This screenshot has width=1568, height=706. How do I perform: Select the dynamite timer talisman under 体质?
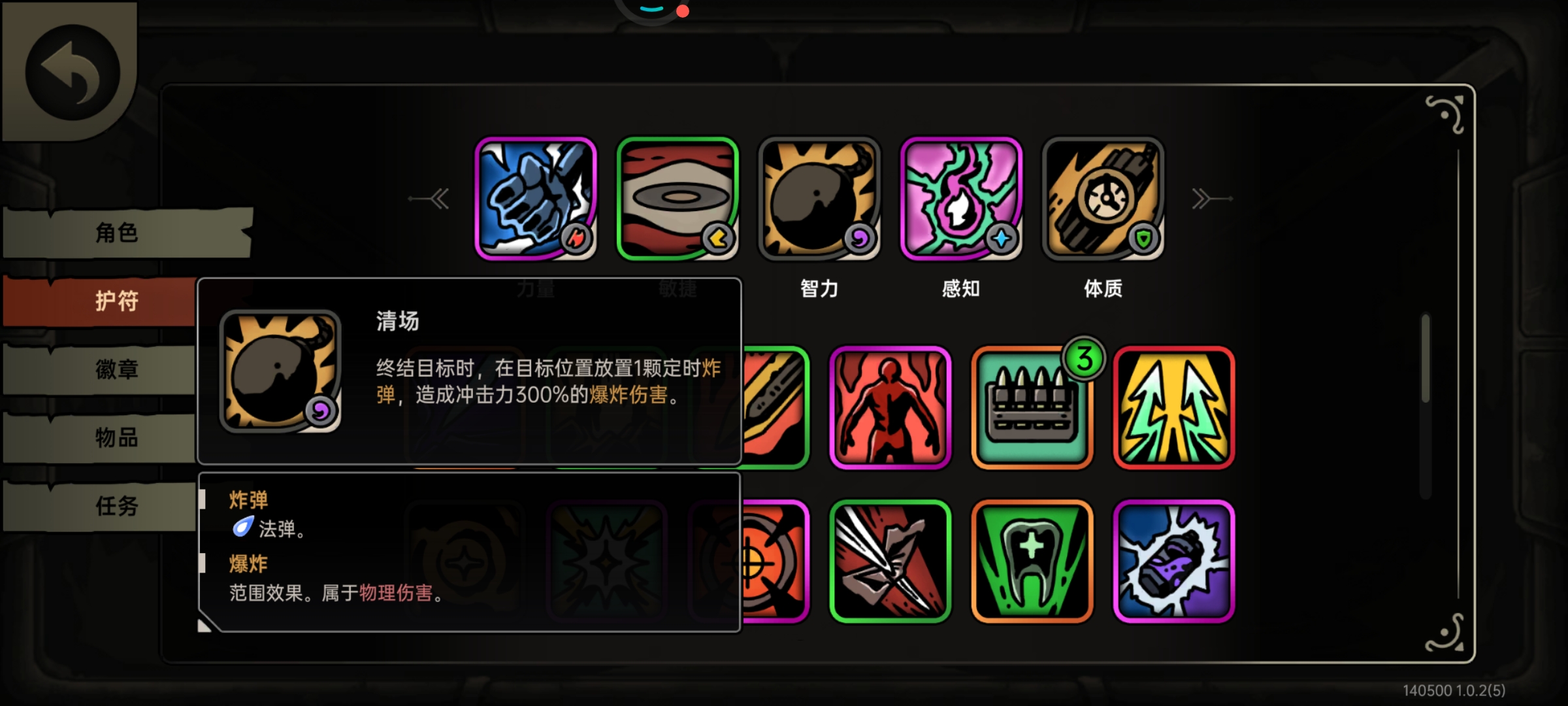coord(1103,198)
